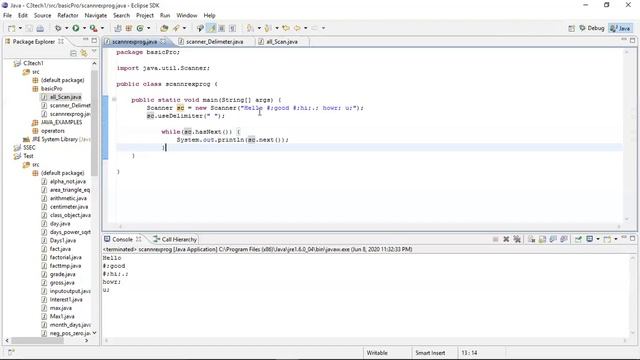Image resolution: width=640 pixels, height=360 pixels.
Task: Click the console Remove Launch X icon
Action: [x=506, y=239]
